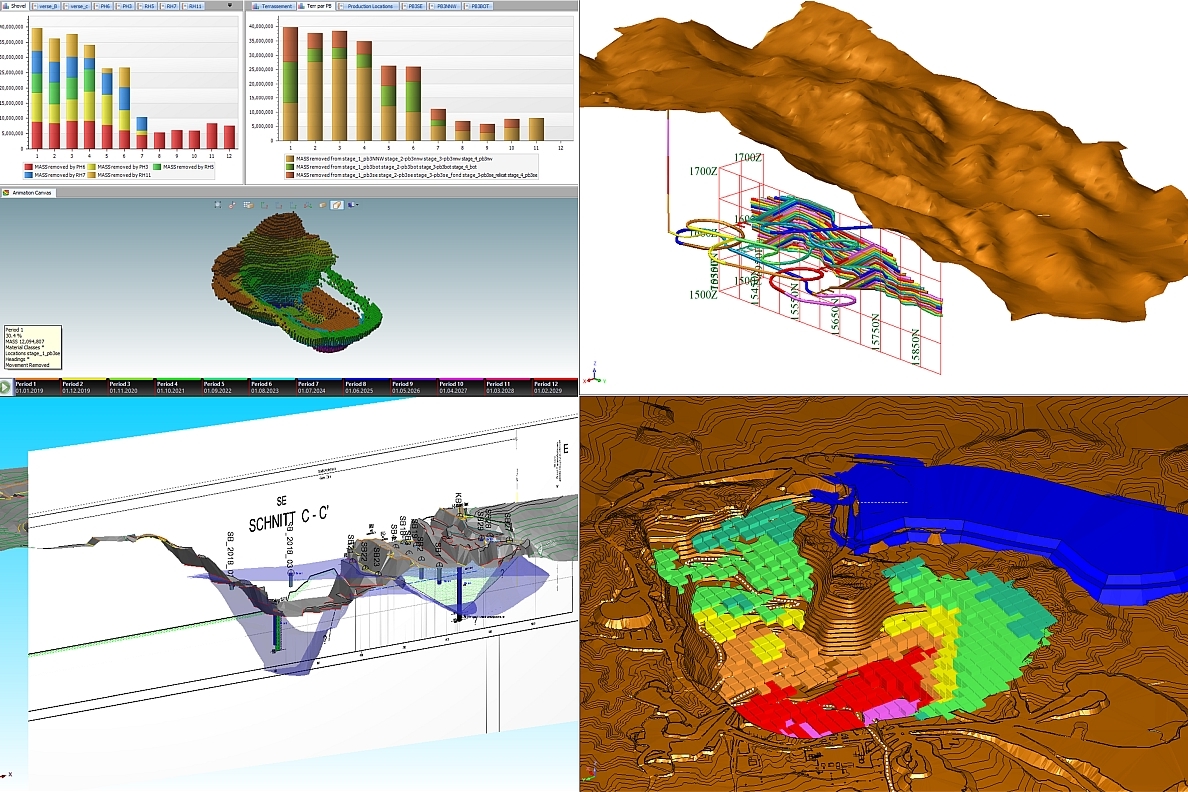Jump to Period 4 on the timeline
Screen dimensions: 1188x792
(179, 387)
